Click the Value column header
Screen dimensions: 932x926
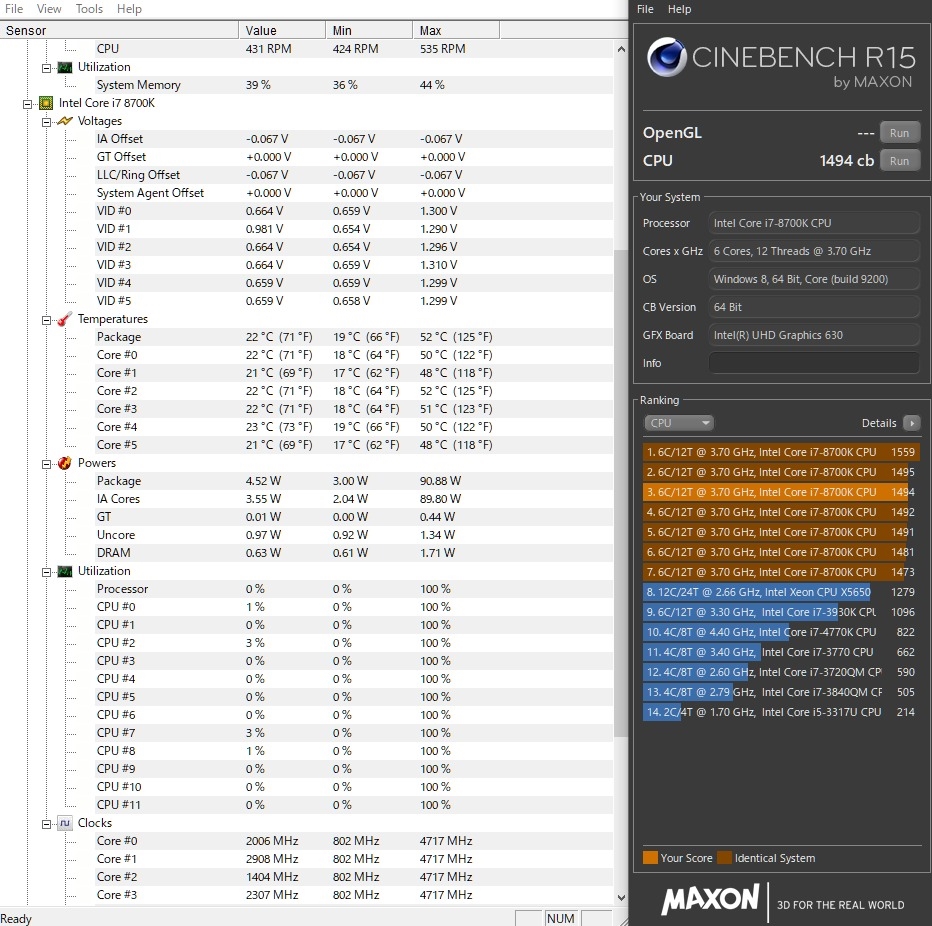point(282,30)
